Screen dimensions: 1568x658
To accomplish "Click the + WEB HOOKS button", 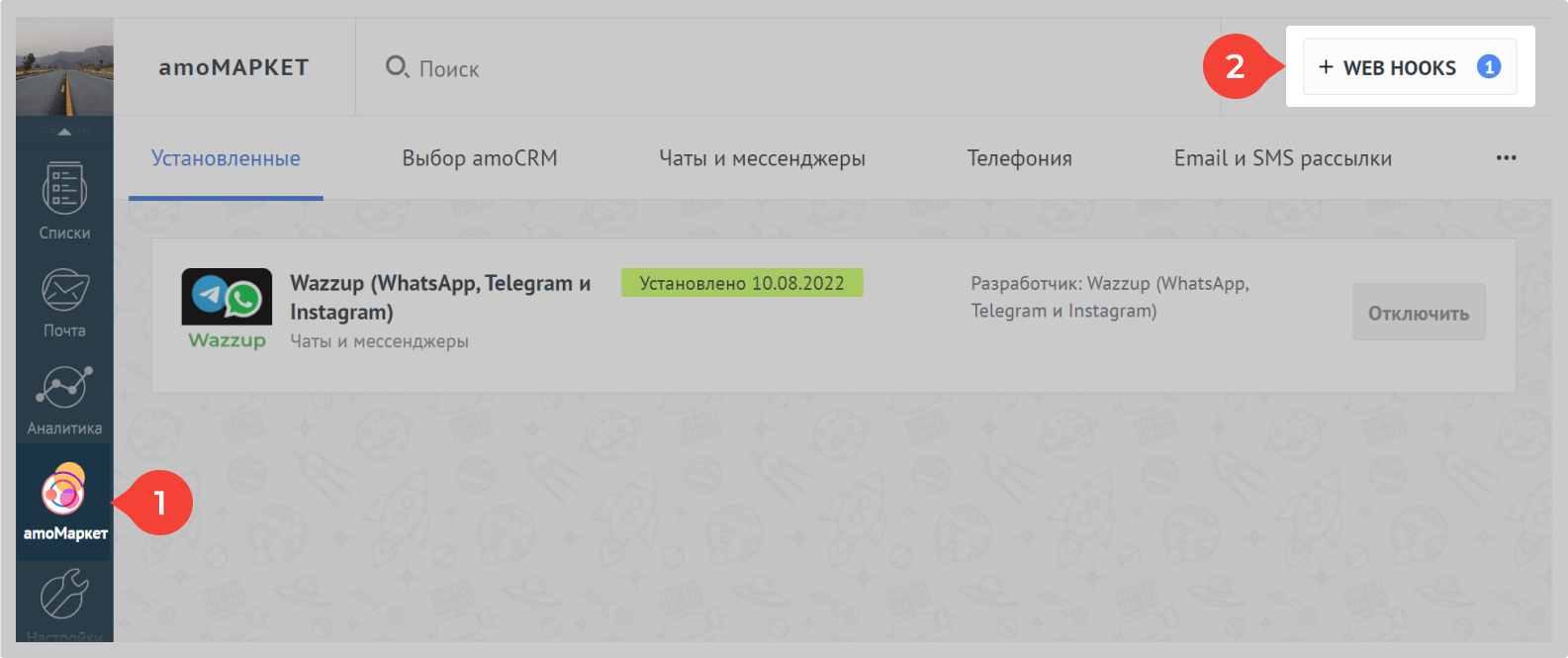I will click(x=1409, y=67).
